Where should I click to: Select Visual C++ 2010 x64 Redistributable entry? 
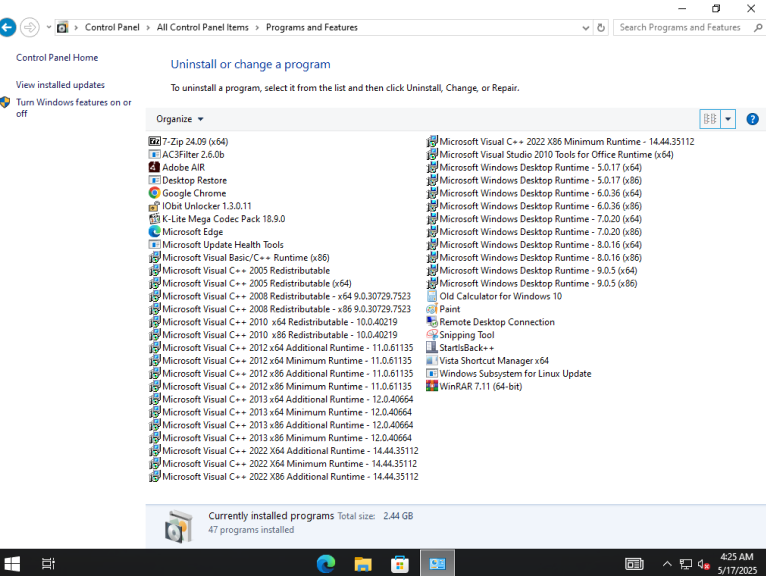coord(274,322)
